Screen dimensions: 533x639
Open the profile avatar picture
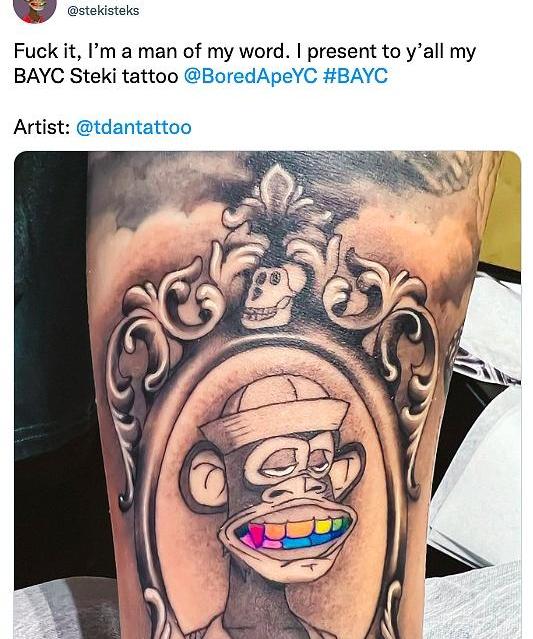35,10
